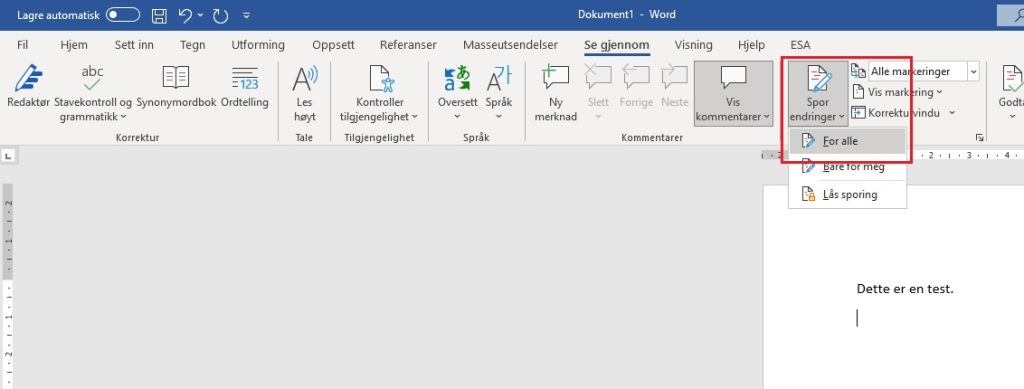Click Kontroller tilgjengelighet icon

click(x=379, y=78)
